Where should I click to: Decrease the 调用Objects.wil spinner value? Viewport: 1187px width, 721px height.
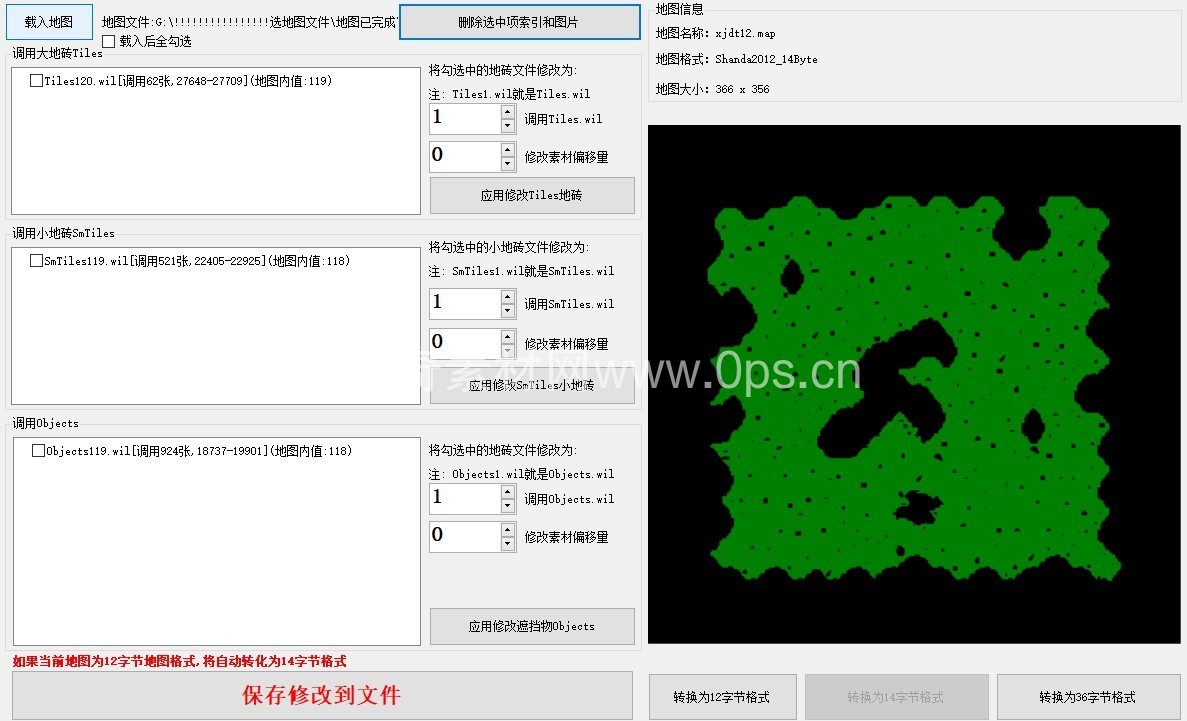click(x=508, y=506)
